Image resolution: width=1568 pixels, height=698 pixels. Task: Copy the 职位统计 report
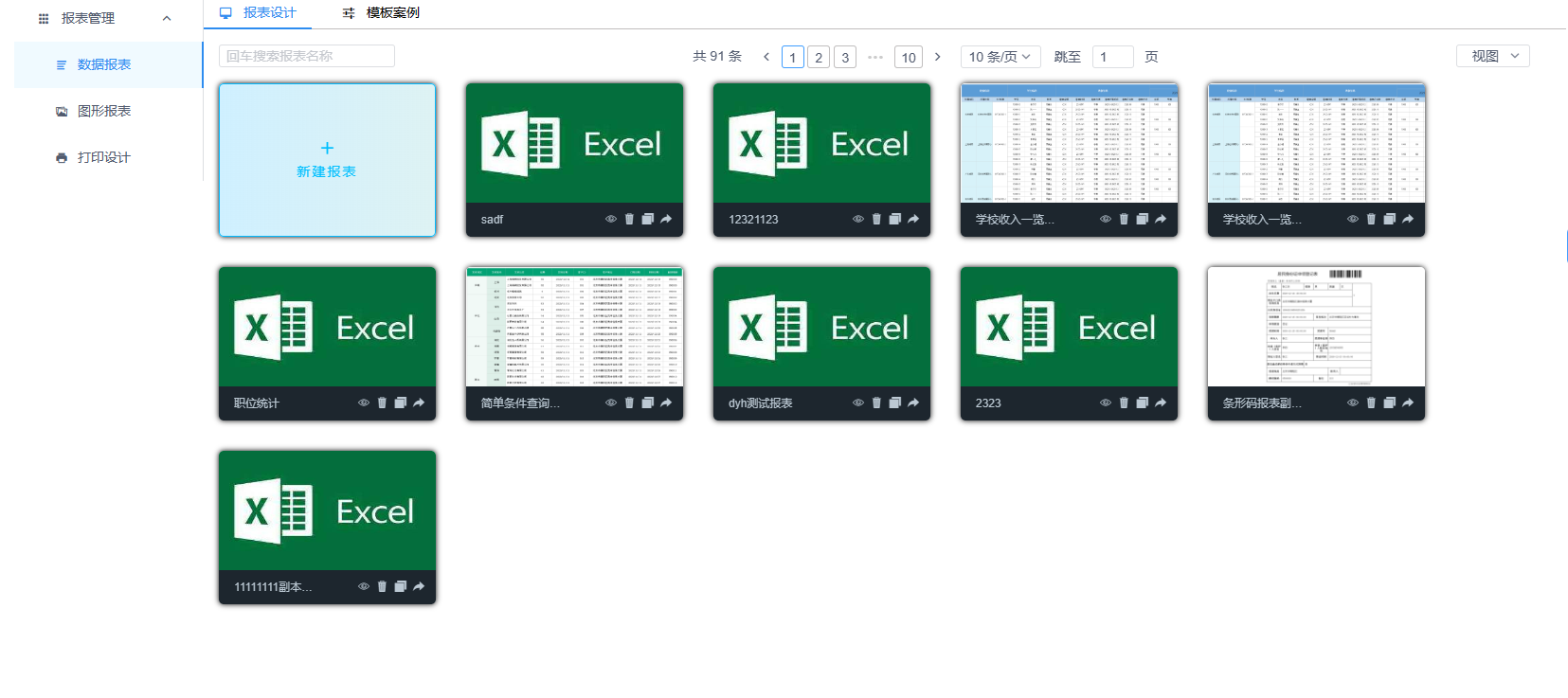[x=401, y=403]
